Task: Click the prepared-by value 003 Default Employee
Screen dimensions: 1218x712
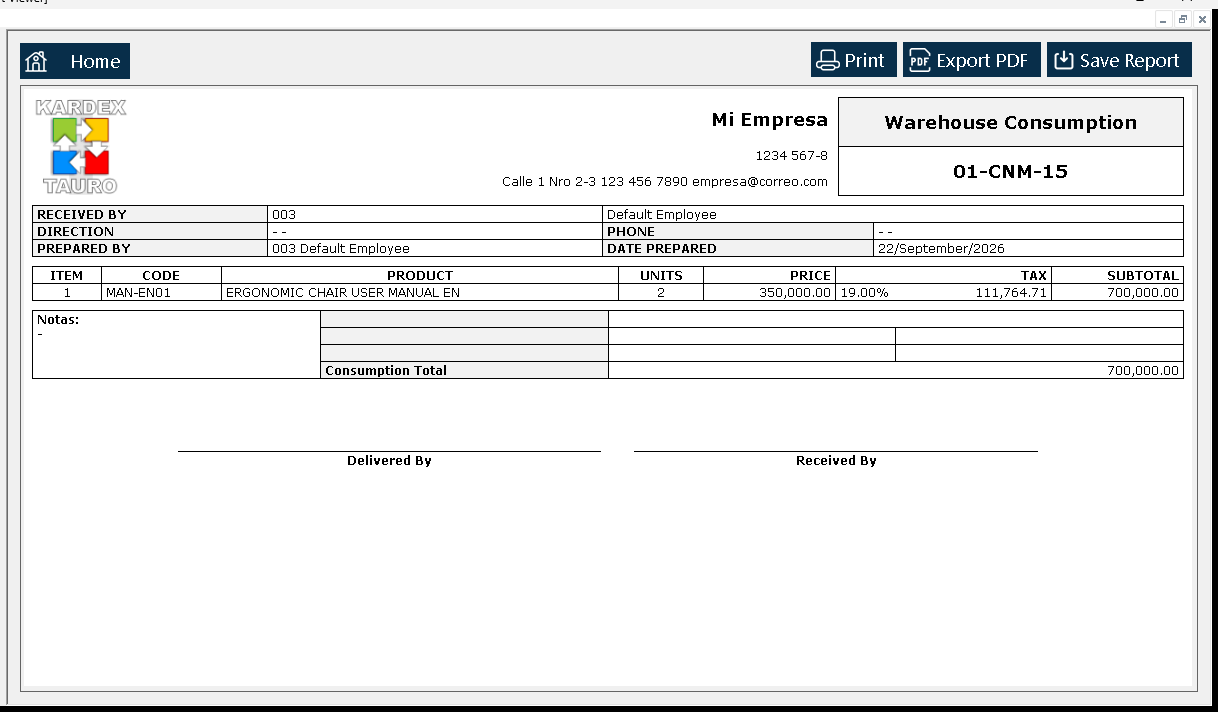Action: 341,248
